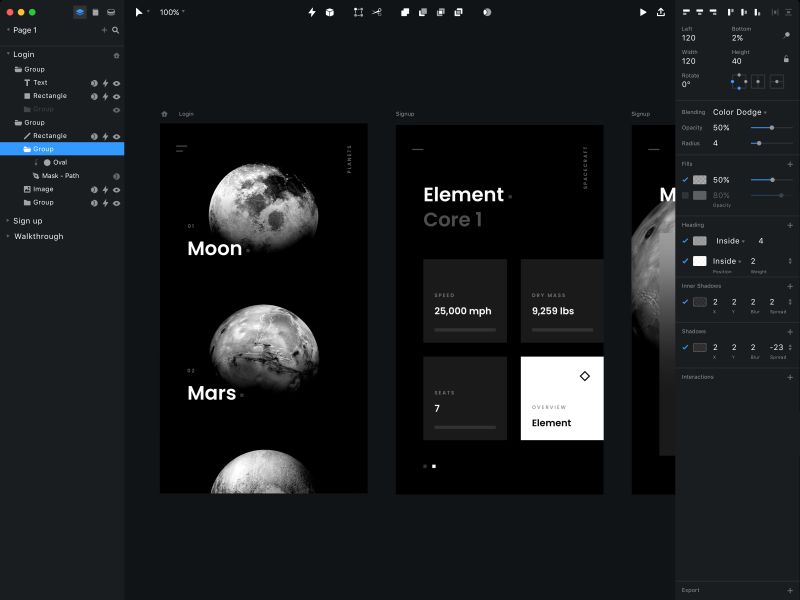The height and width of the screenshot is (600, 800).
Task: Distribute selection vertically
Action: click(x=789, y=12)
